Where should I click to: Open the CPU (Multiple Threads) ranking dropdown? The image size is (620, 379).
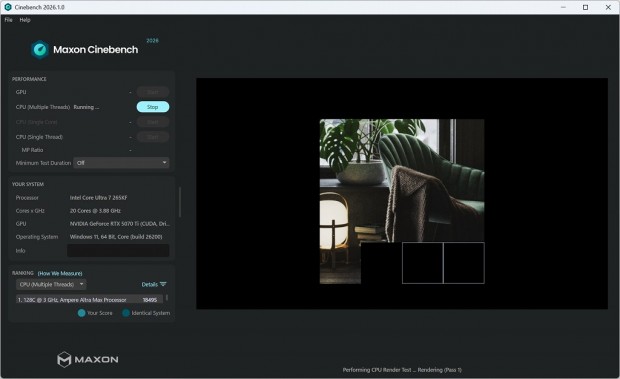(x=51, y=284)
